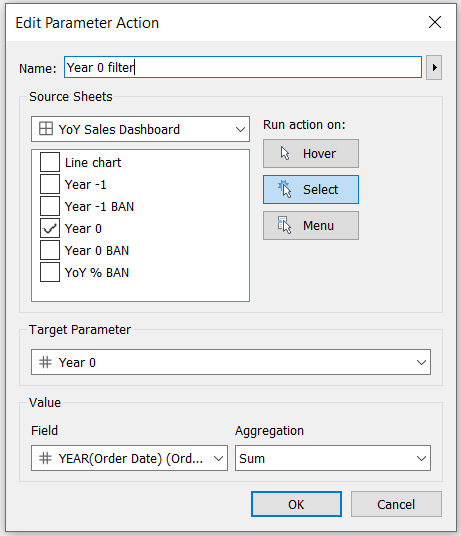461x536 pixels.
Task: Uncheck the Year 0 sheet checkbox
Action: pos(50,228)
